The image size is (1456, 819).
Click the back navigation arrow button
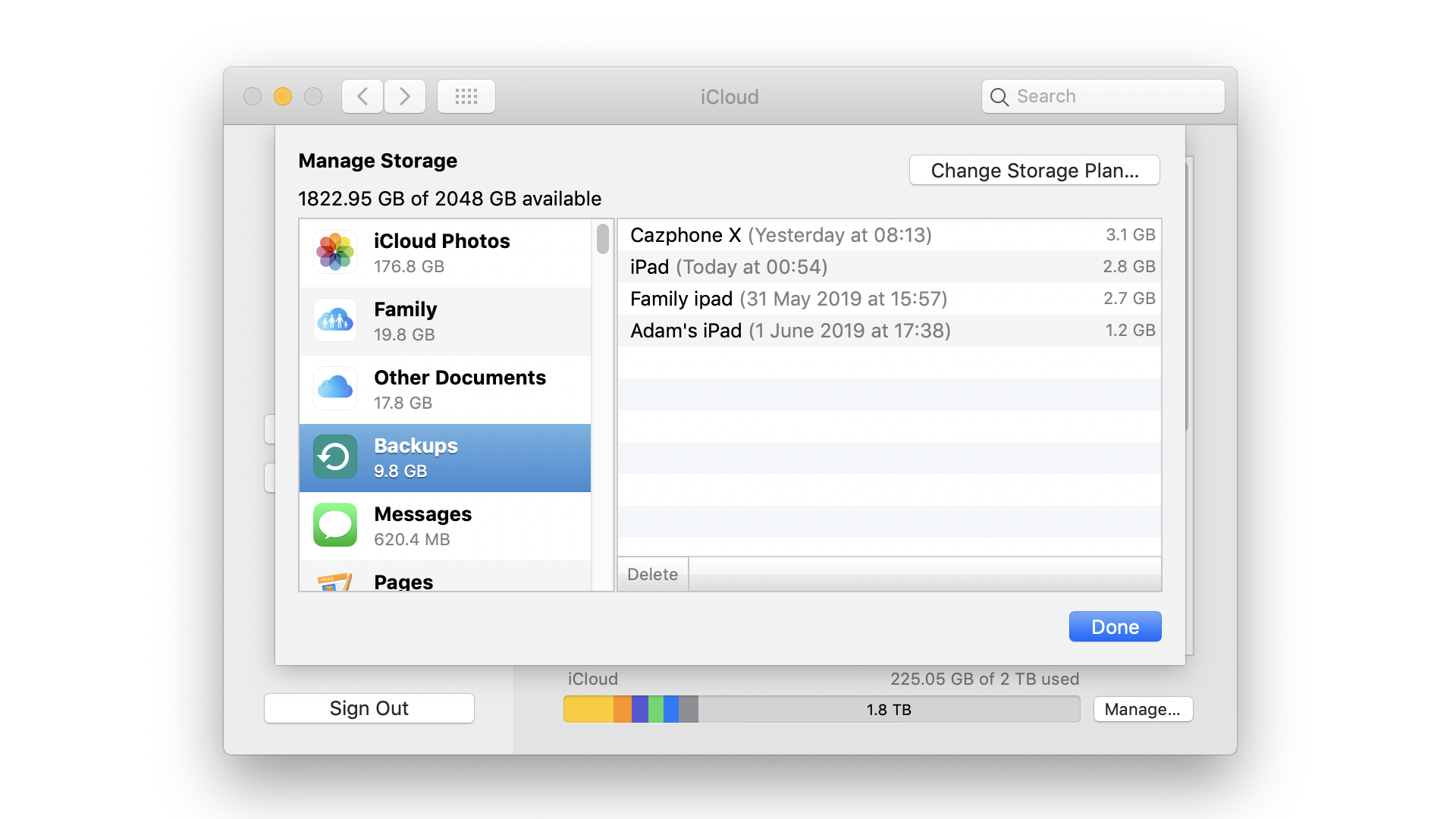362,96
